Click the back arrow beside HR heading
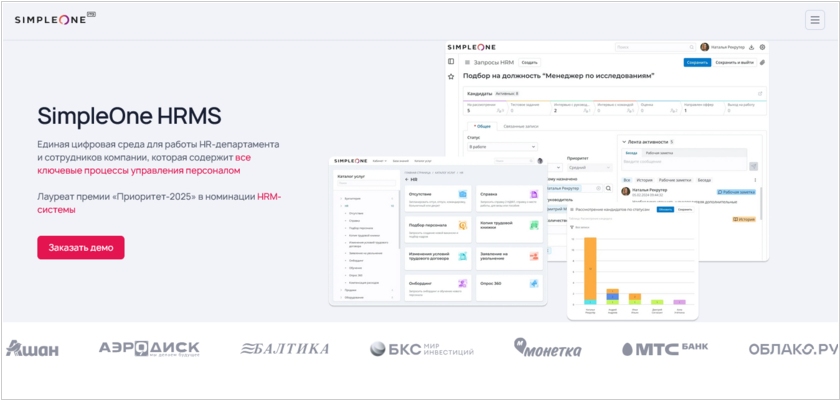The height and width of the screenshot is (400, 840). pyautogui.click(x=407, y=179)
